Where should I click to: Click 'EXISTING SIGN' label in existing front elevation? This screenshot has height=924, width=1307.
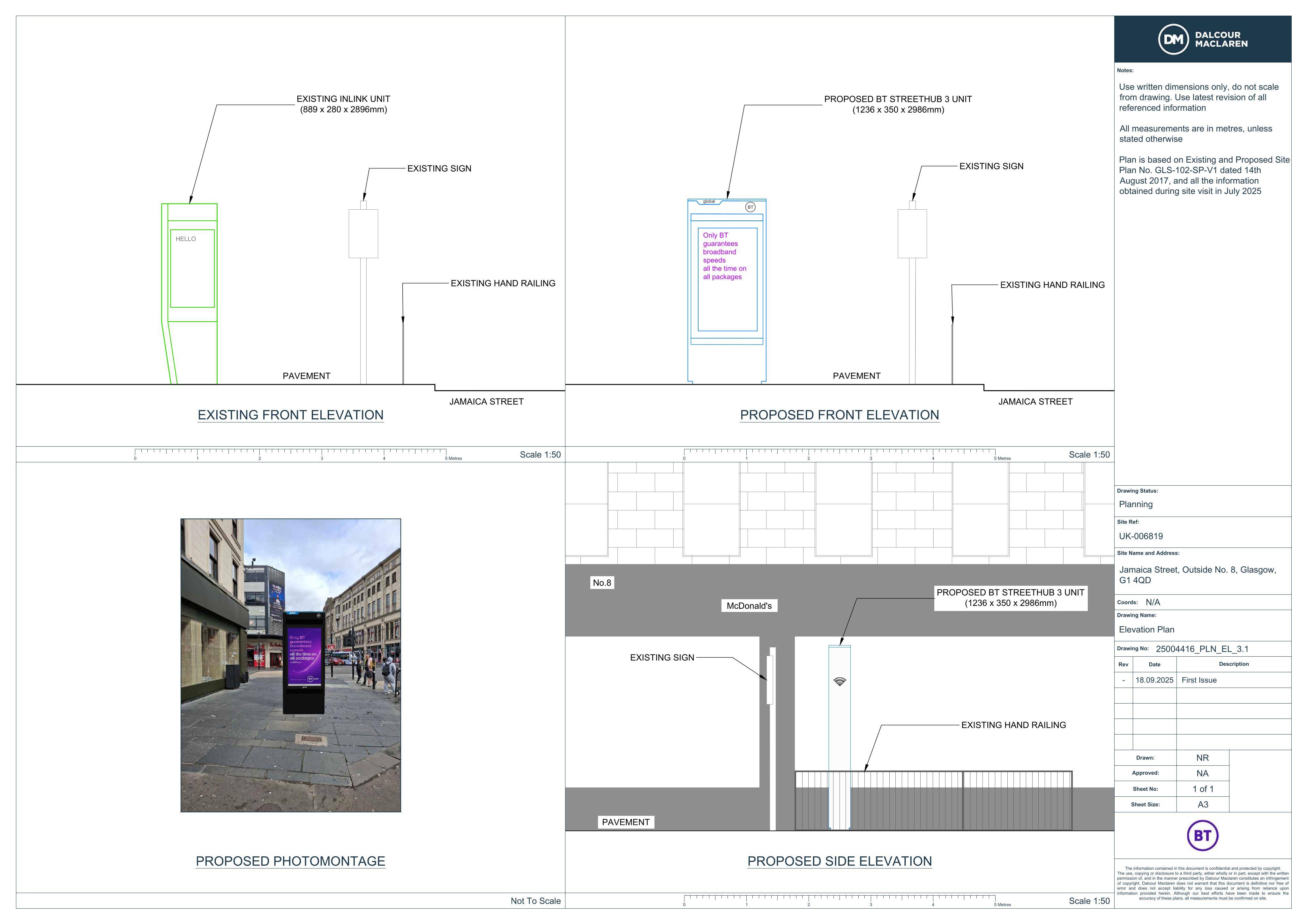pyautogui.click(x=439, y=168)
